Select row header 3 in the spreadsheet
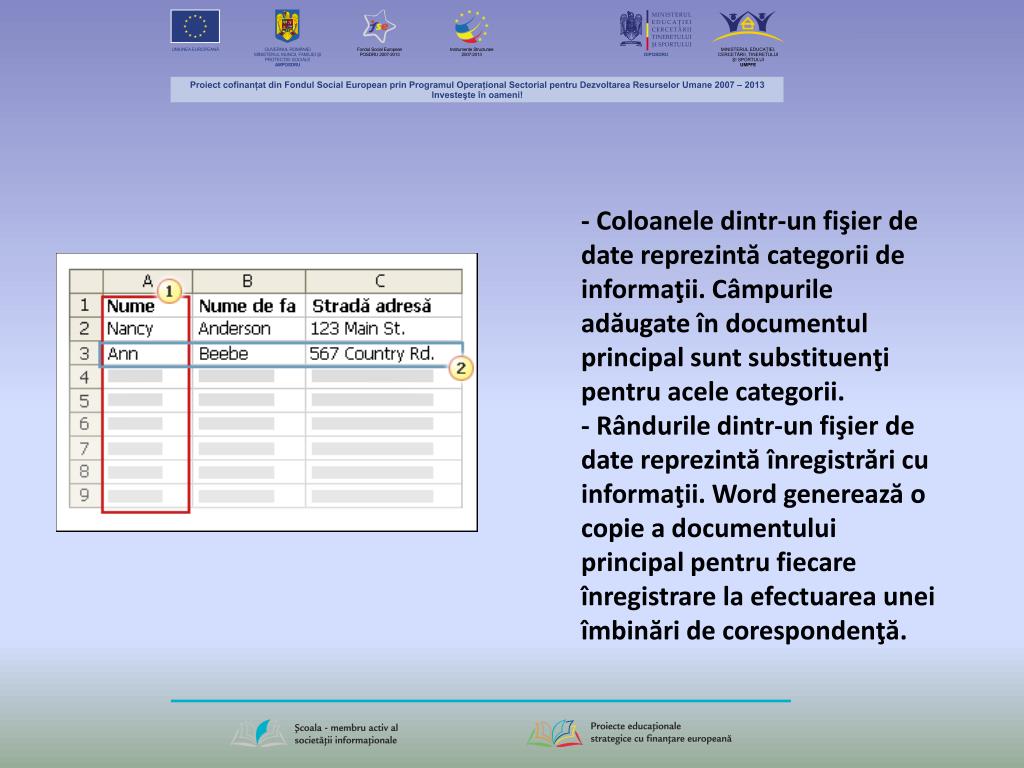Viewport: 1024px width, 768px height. [x=86, y=353]
